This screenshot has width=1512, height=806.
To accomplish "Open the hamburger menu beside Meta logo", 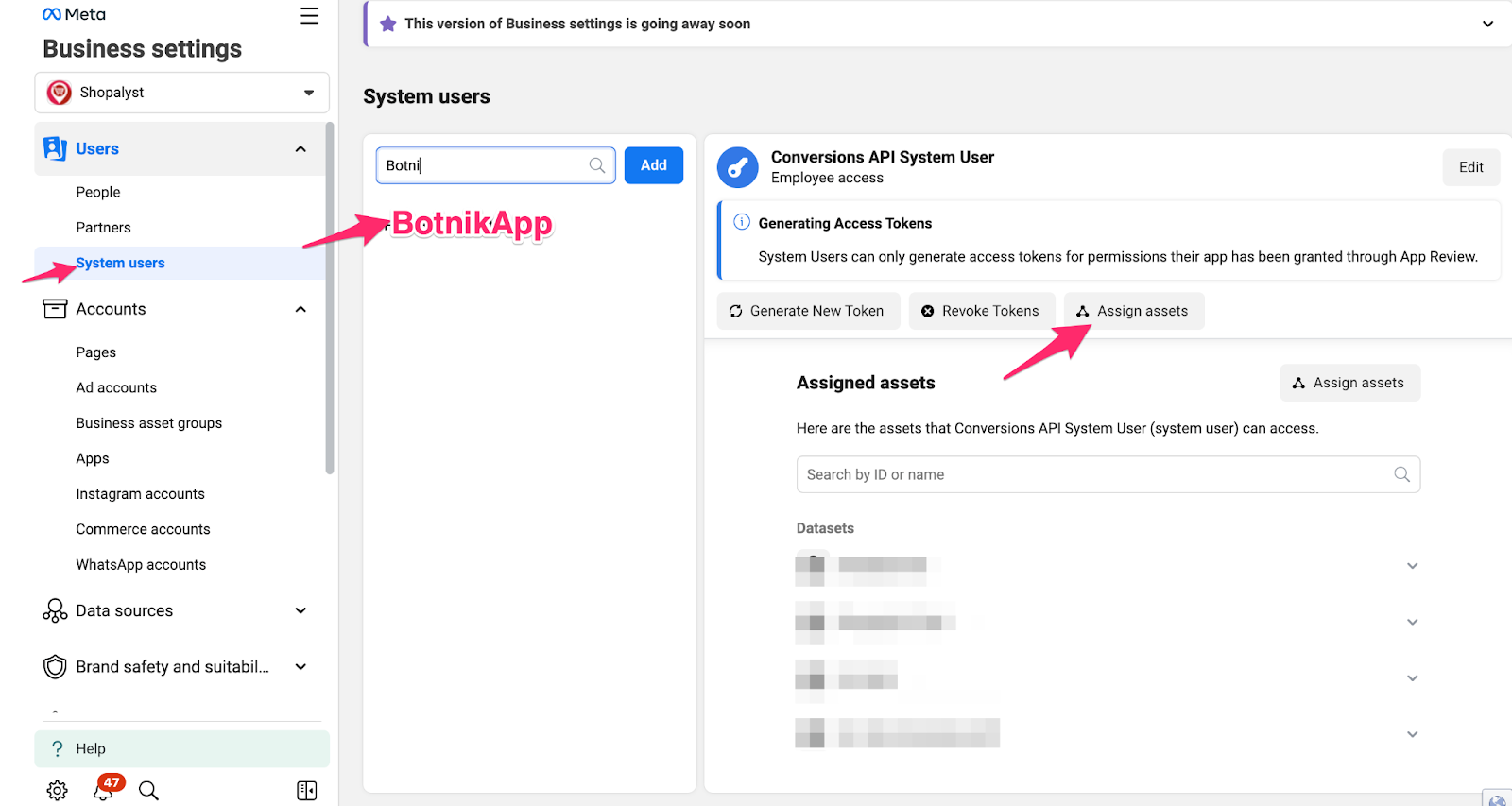I will (x=308, y=16).
